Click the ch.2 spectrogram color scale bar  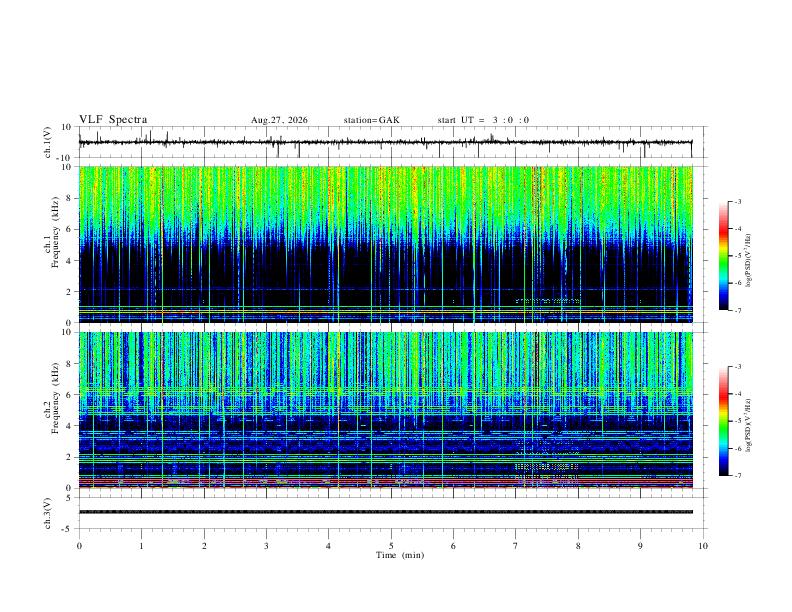(723, 421)
